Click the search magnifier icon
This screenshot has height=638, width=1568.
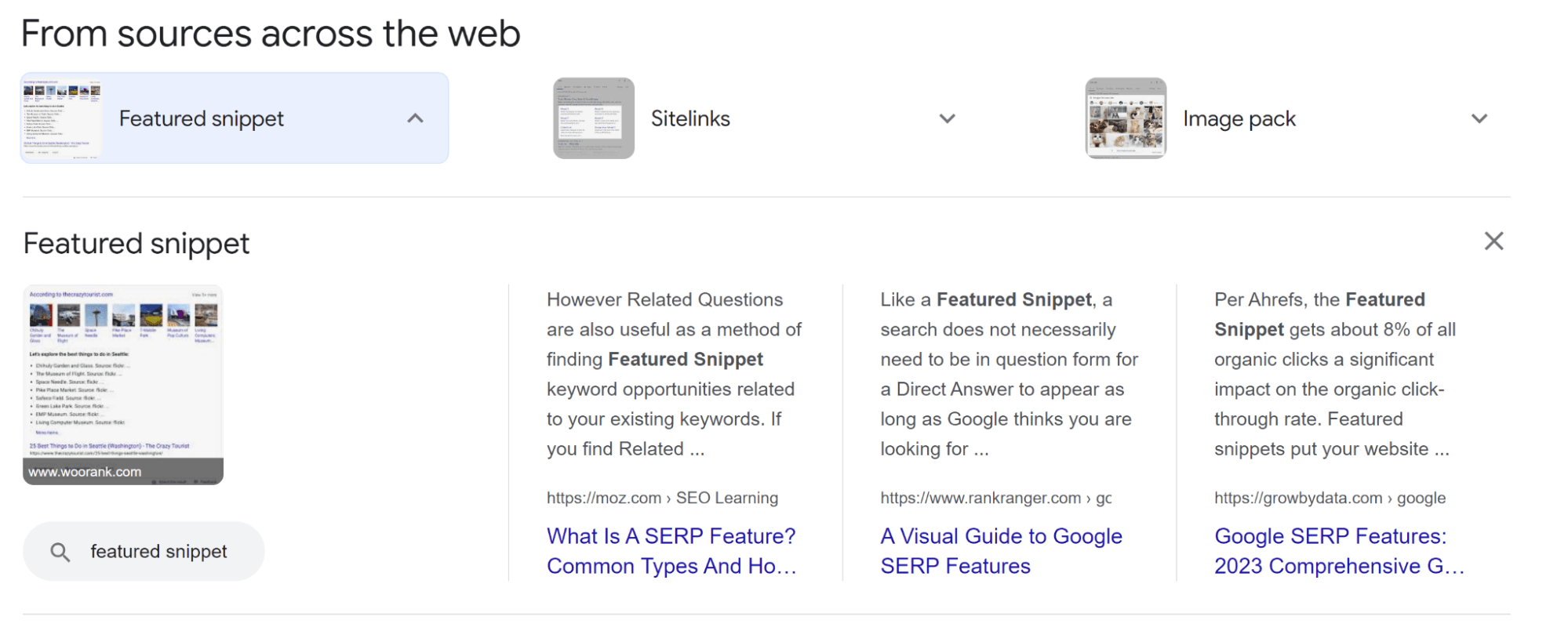coord(60,552)
